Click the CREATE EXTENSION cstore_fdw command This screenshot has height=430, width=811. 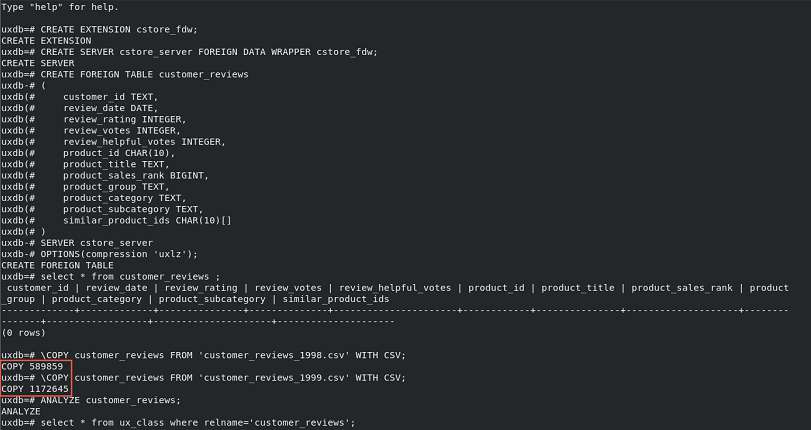tap(118, 29)
